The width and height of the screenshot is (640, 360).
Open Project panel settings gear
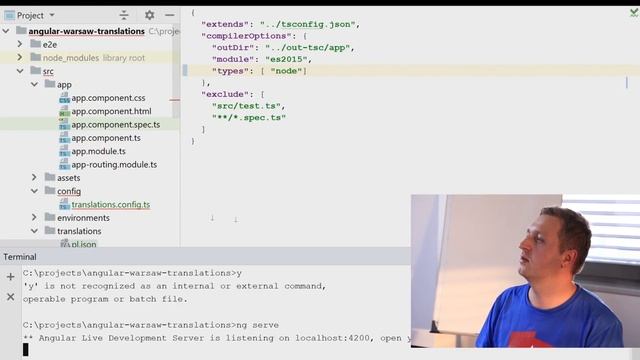tap(149, 15)
